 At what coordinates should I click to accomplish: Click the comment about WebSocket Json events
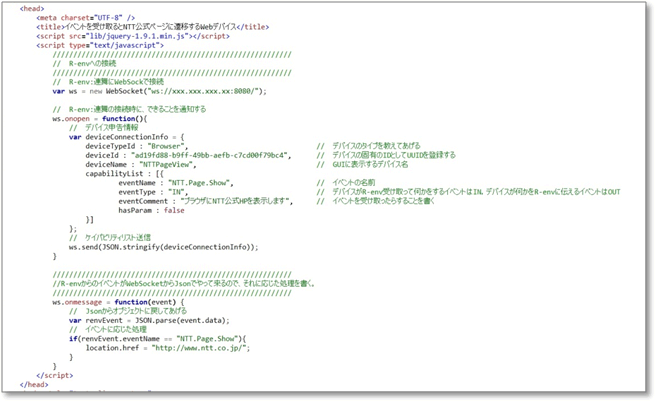(x=184, y=284)
